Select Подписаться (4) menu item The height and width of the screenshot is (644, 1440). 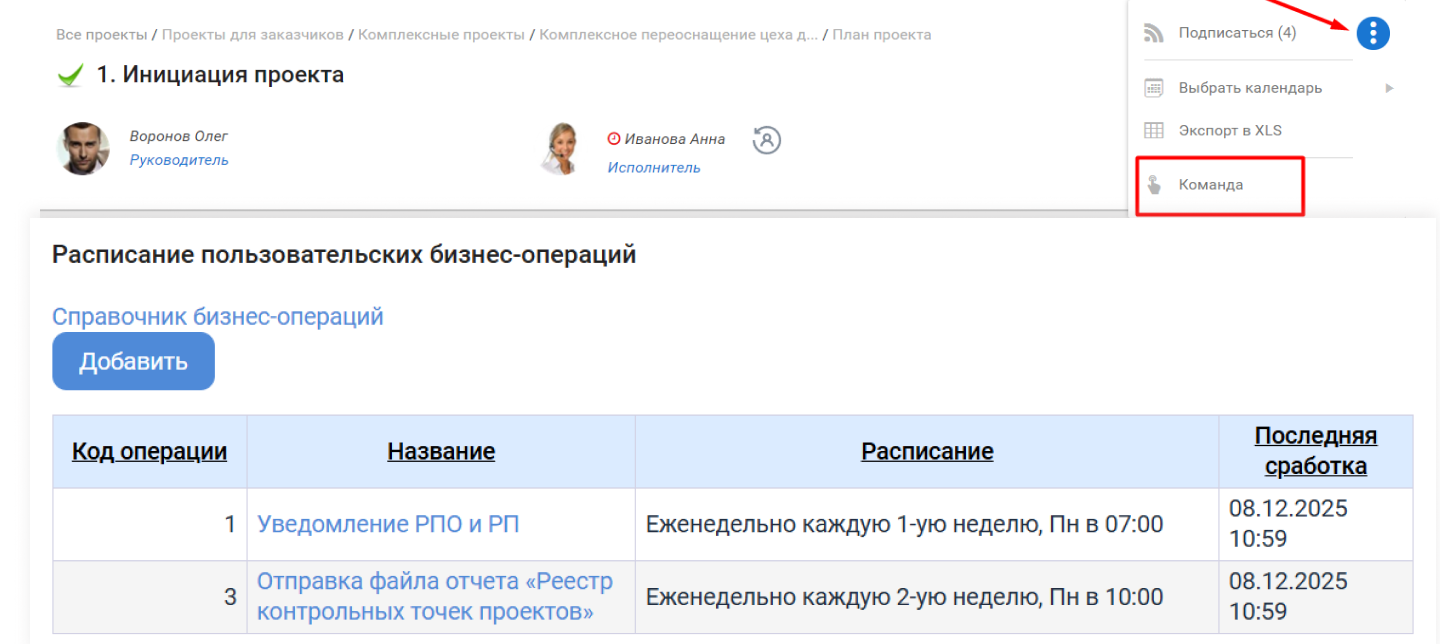(x=1237, y=33)
